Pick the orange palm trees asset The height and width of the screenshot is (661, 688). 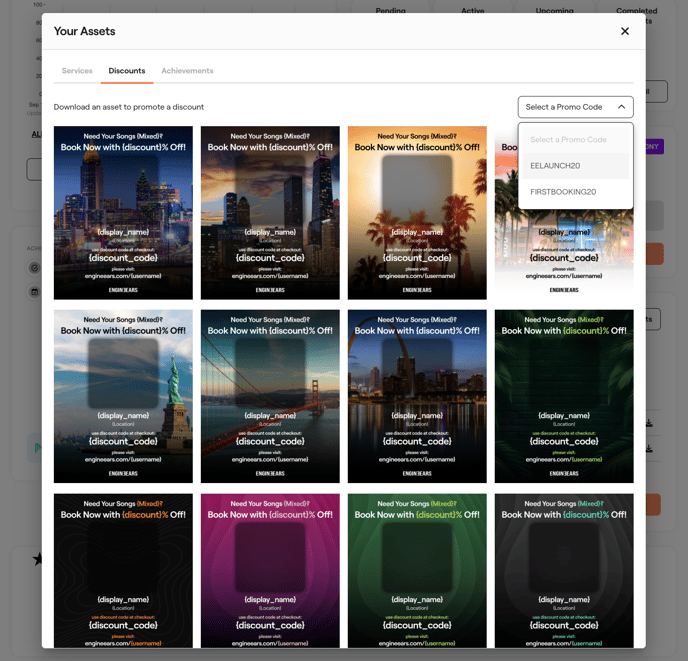pos(417,213)
